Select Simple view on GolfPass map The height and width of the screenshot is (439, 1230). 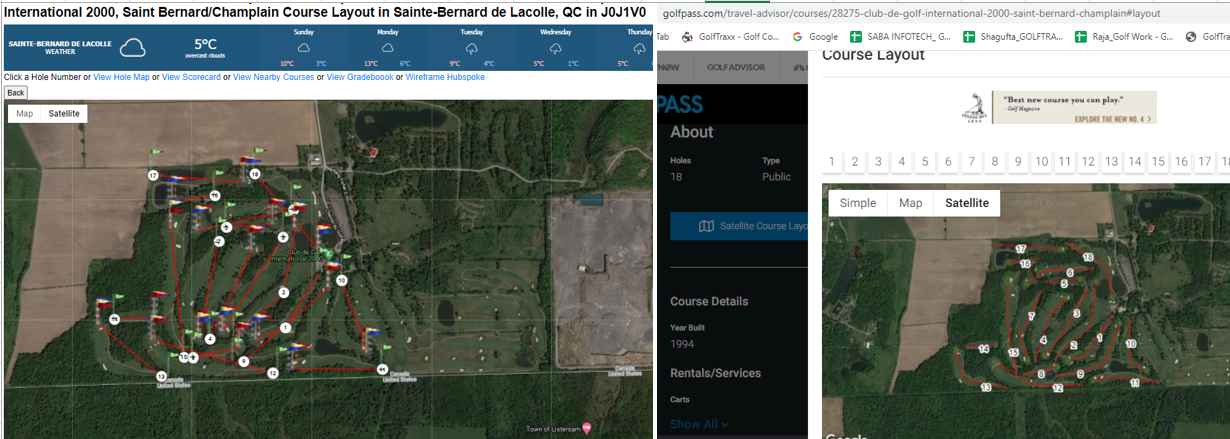(858, 203)
